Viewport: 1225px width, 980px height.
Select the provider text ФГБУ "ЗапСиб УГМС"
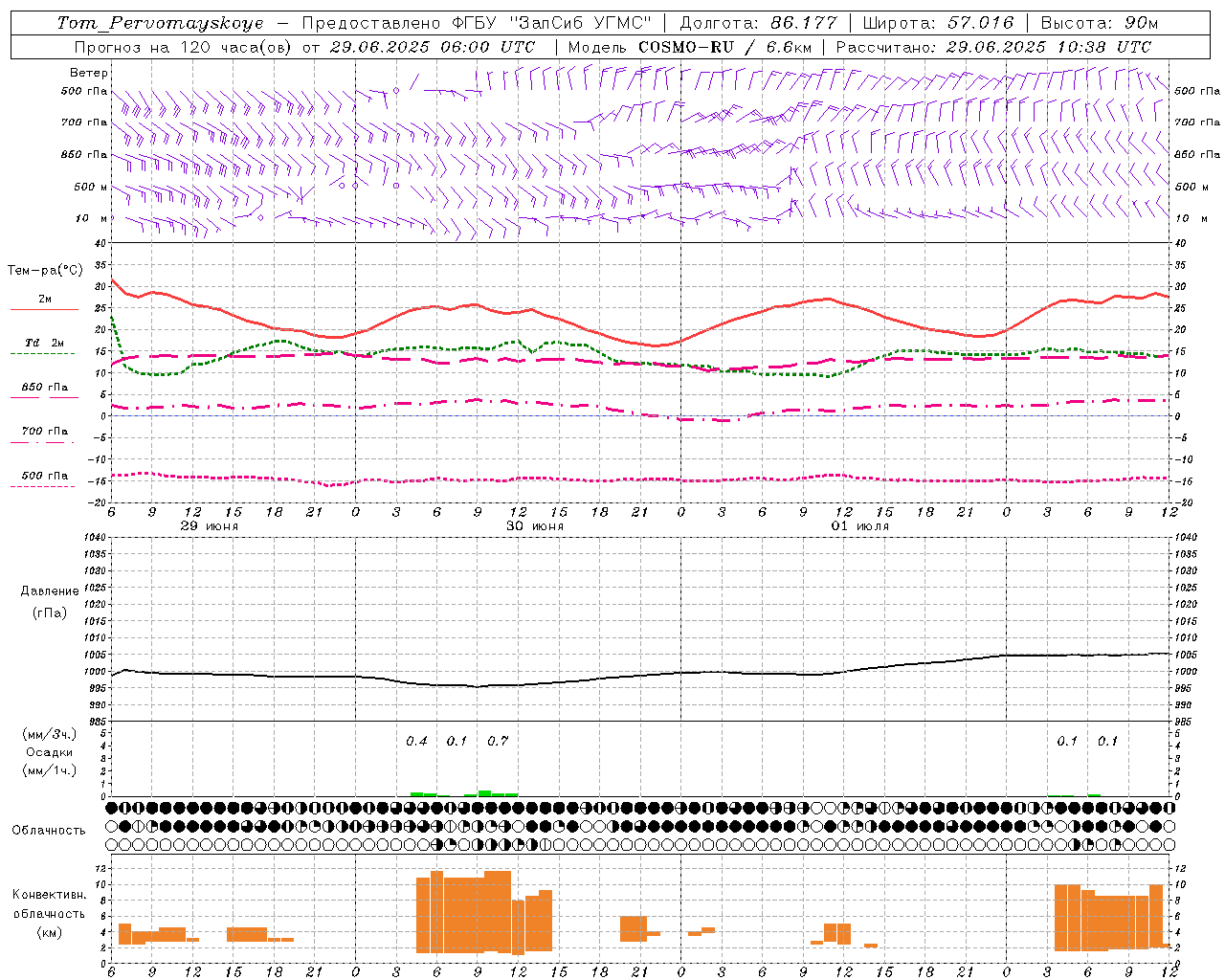click(x=551, y=23)
